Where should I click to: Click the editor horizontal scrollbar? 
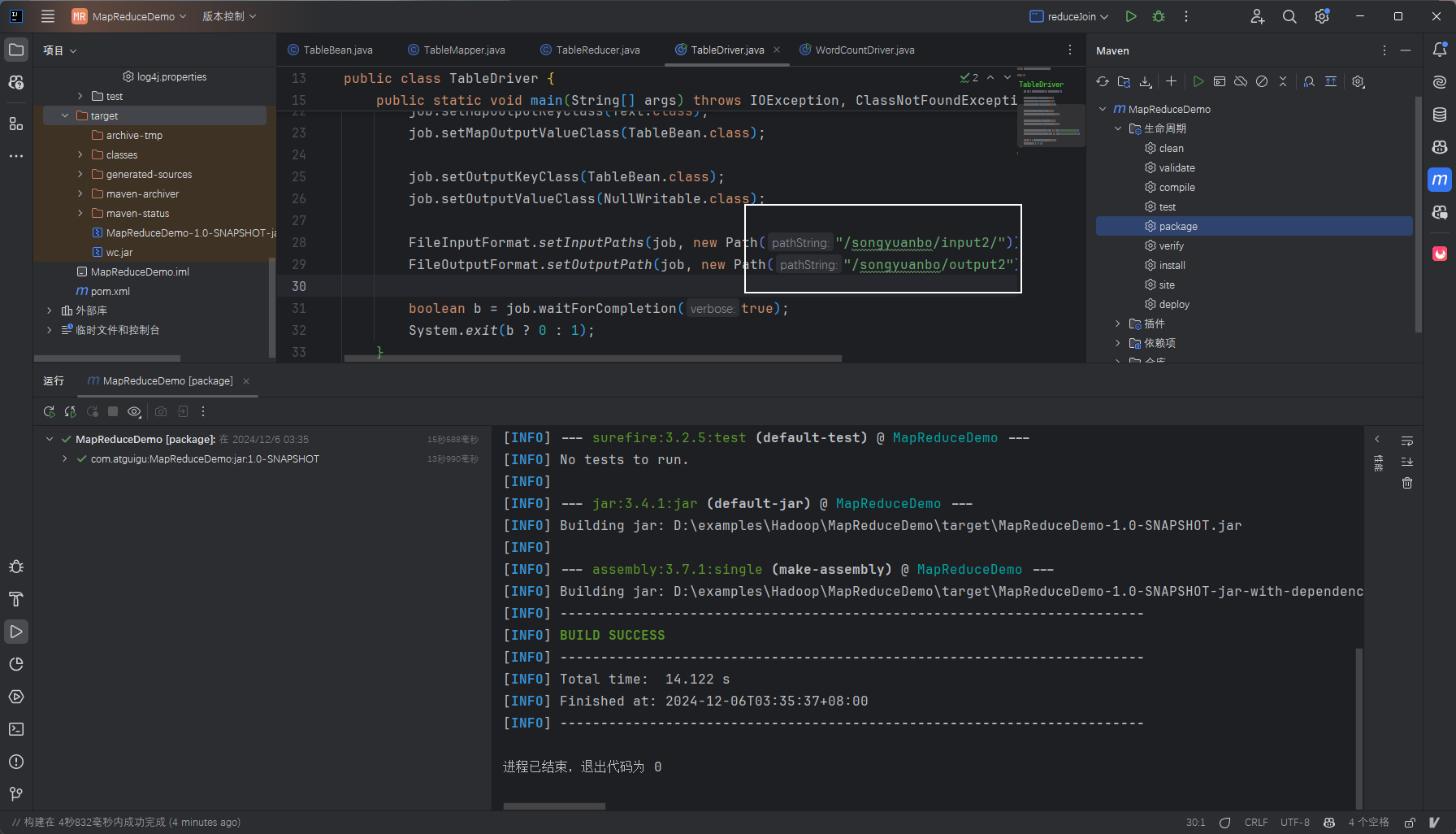coord(592,358)
